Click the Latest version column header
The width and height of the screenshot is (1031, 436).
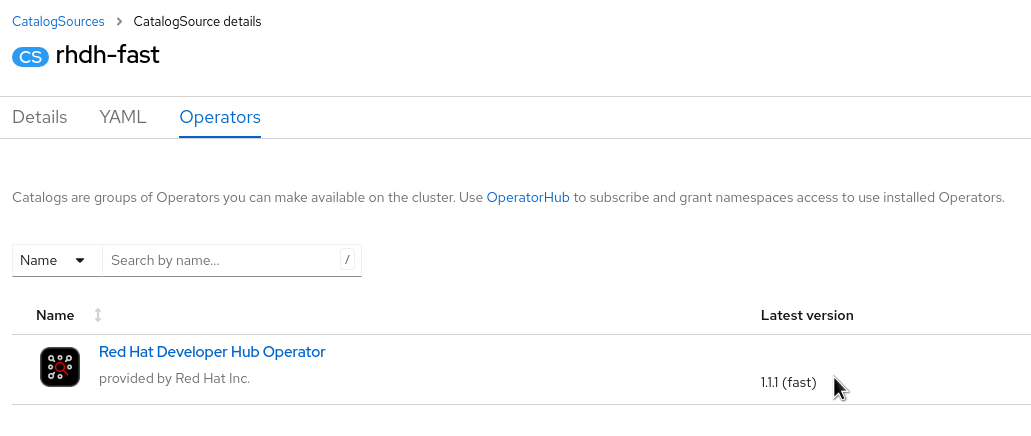point(807,315)
